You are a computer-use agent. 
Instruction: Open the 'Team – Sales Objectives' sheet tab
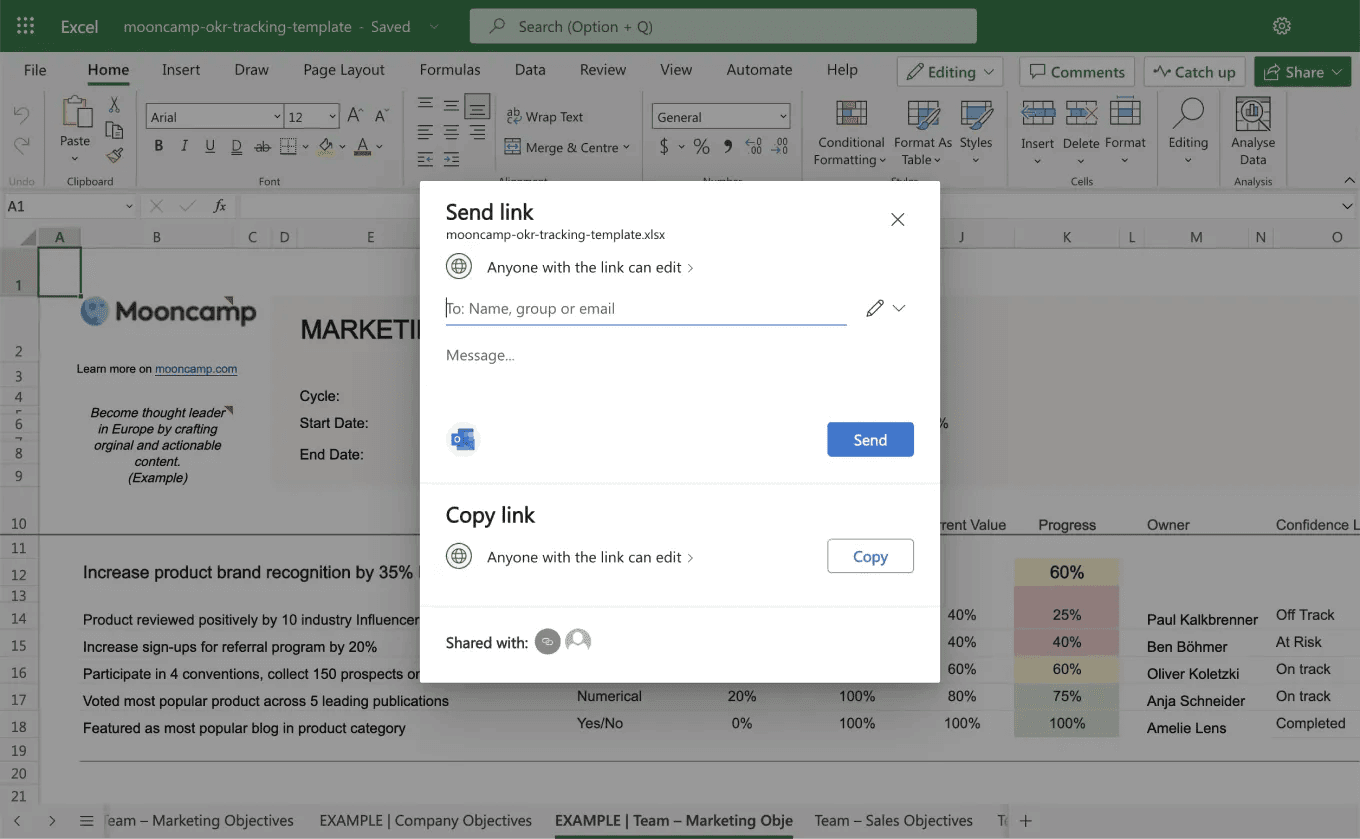[x=893, y=820]
